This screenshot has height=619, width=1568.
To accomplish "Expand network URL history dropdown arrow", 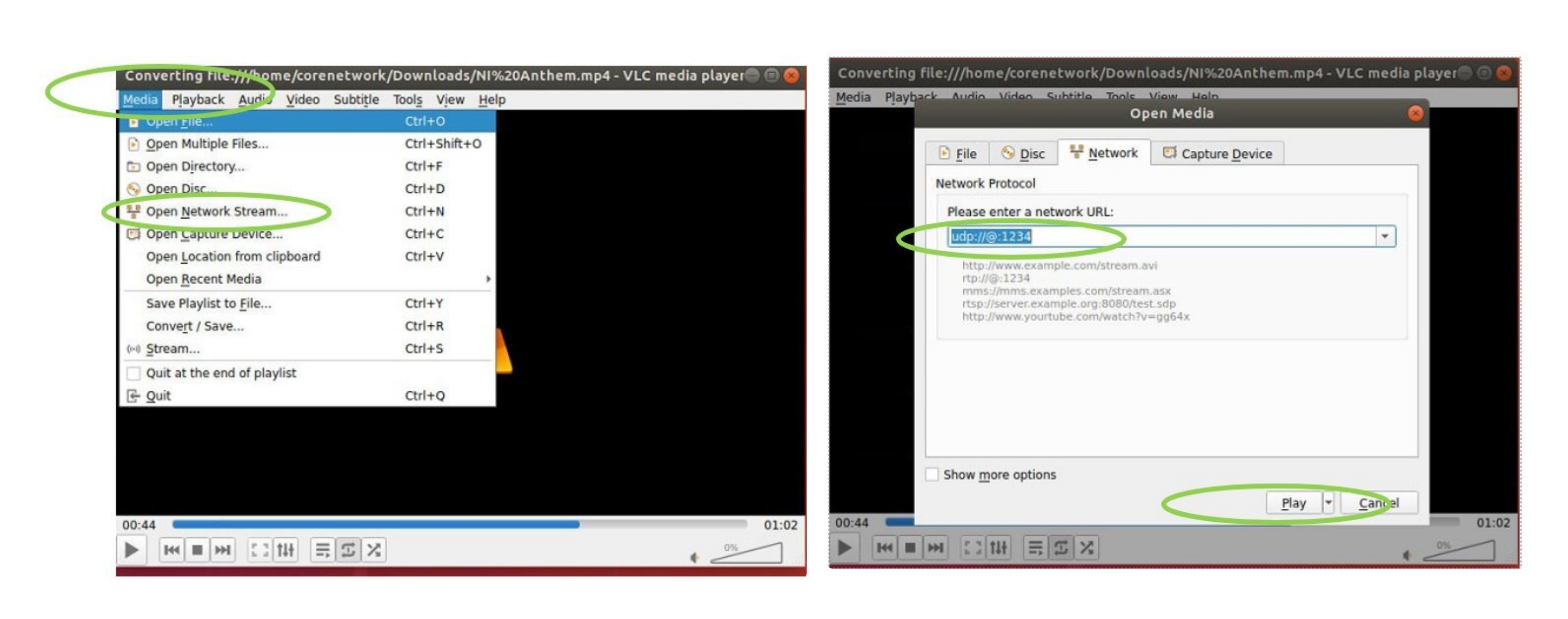I will click(x=1385, y=236).
